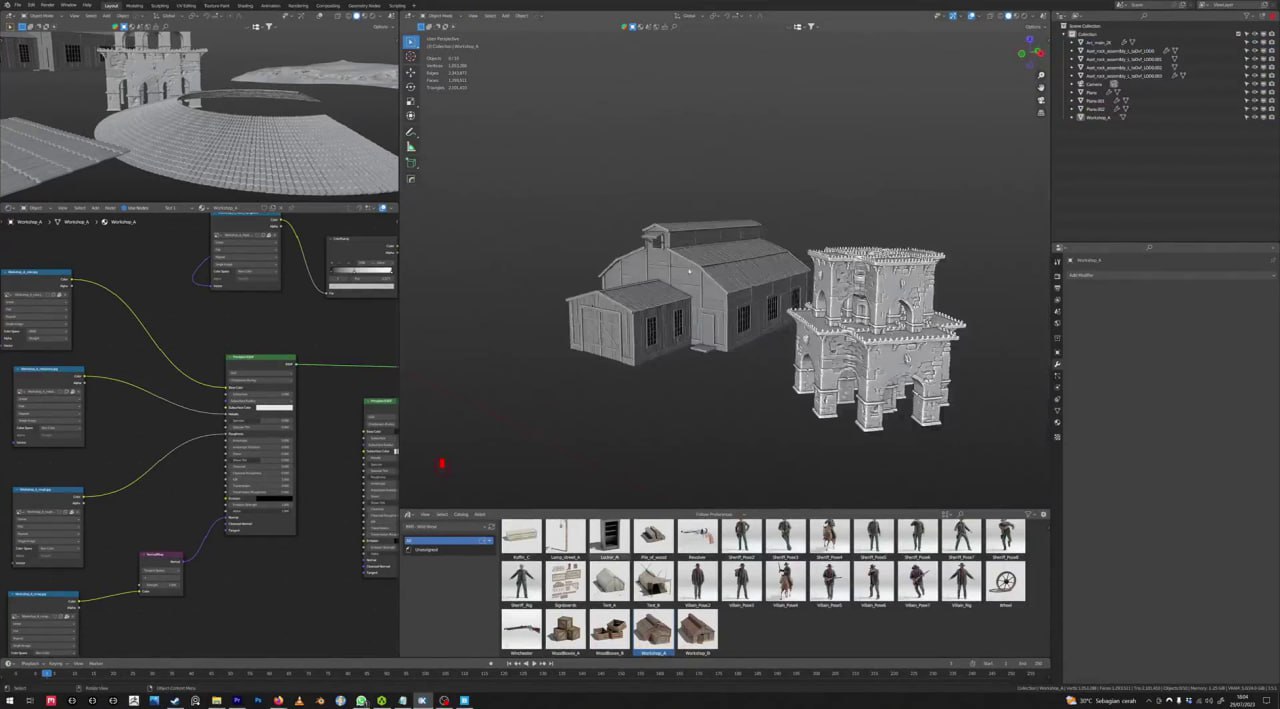Select the Move tool

pos(411,72)
